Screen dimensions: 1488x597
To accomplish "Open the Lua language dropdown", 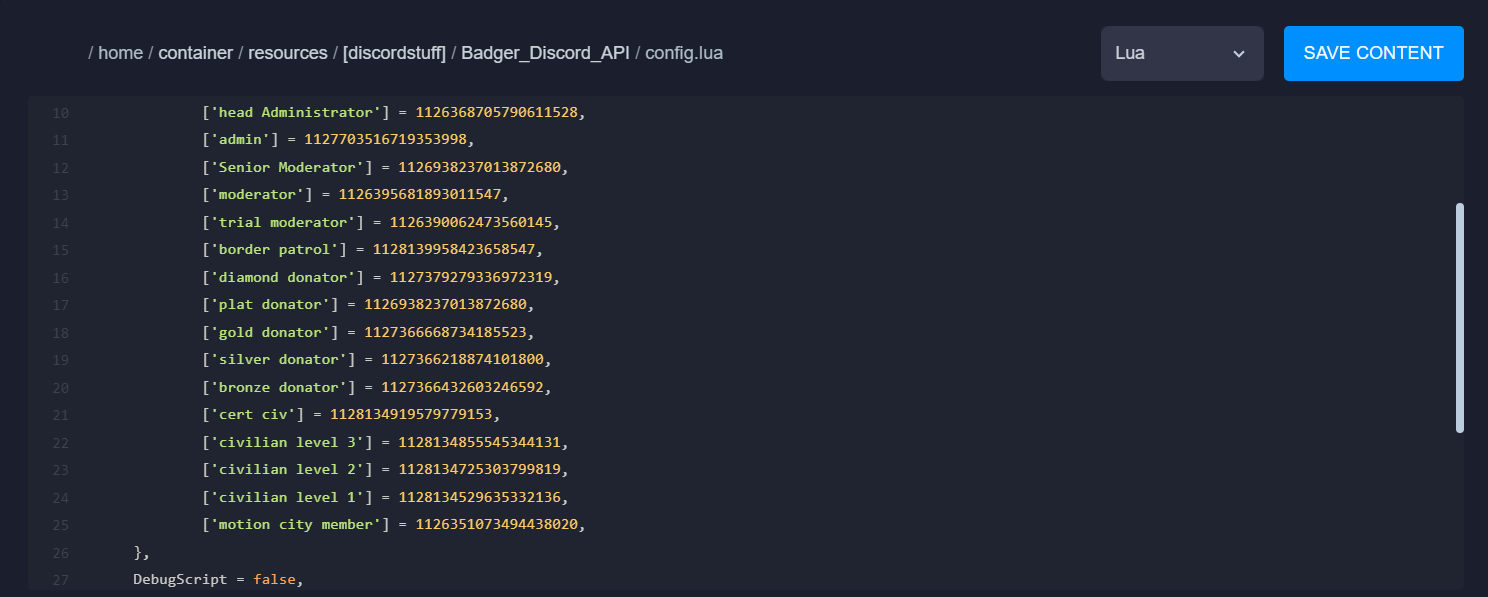I will click(x=1182, y=53).
